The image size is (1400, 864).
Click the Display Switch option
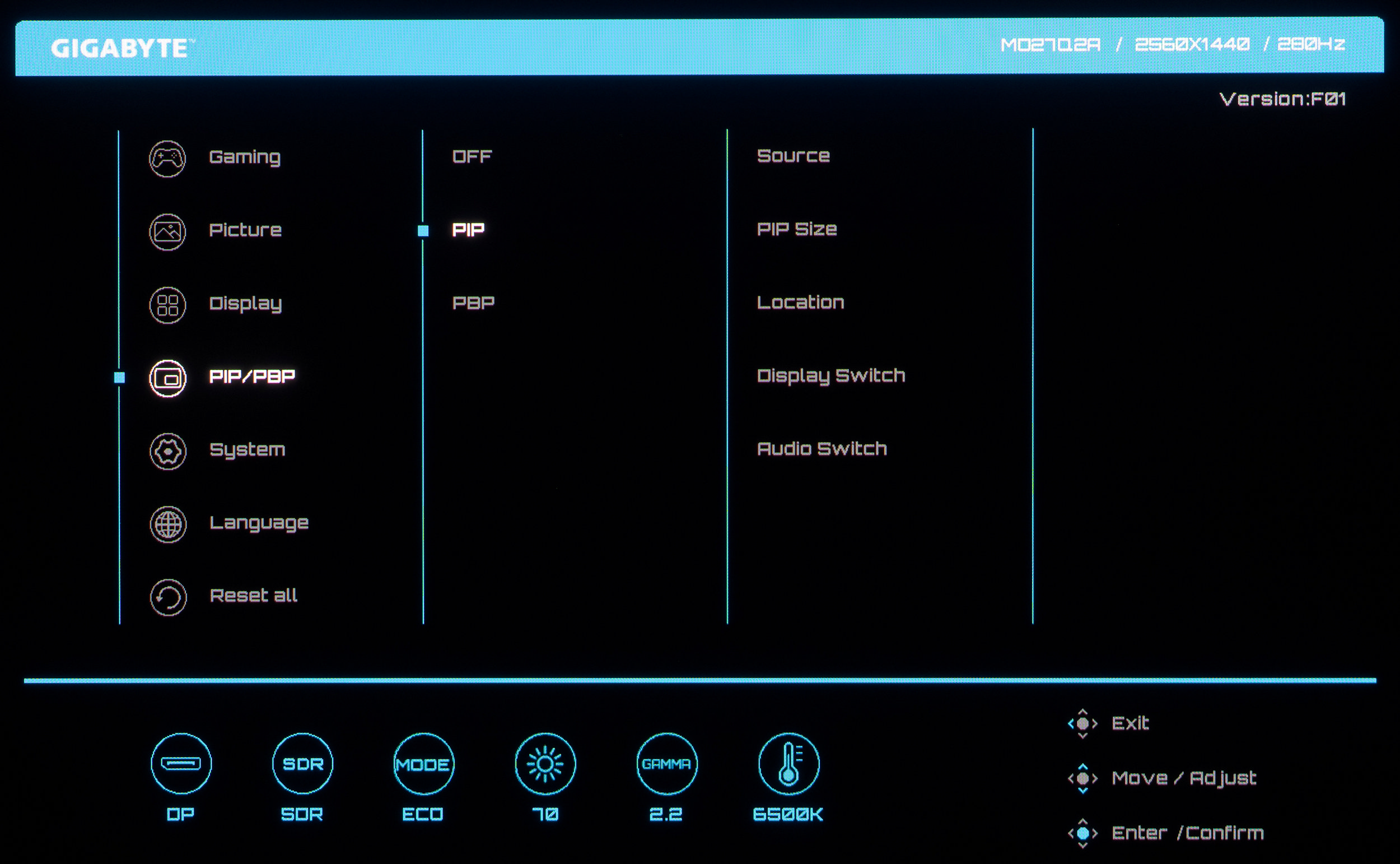[x=830, y=375]
